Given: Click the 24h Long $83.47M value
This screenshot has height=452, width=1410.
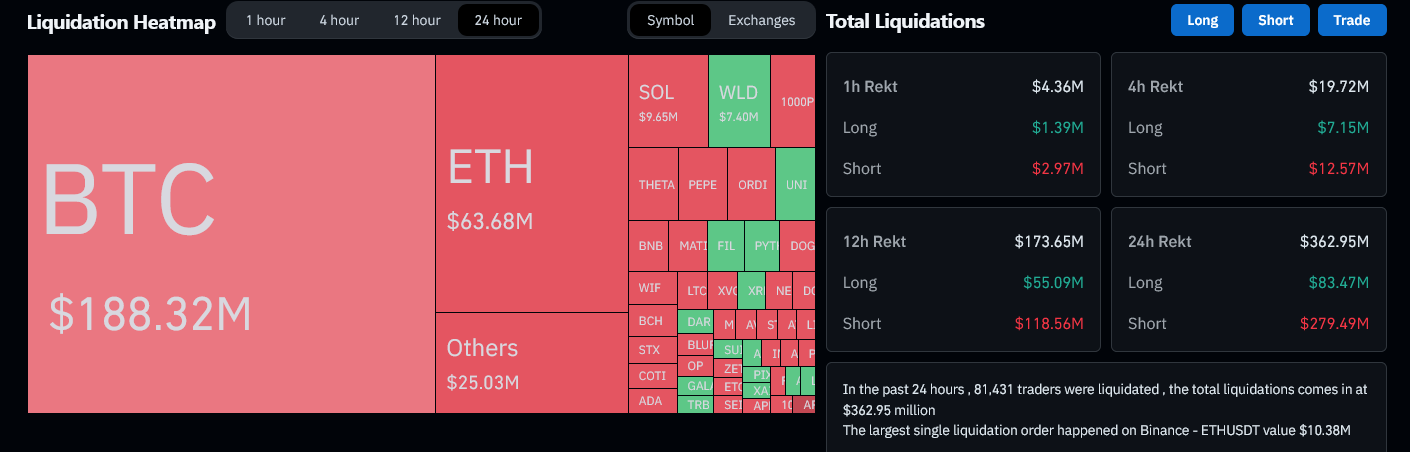Looking at the screenshot, I should pos(1338,282).
